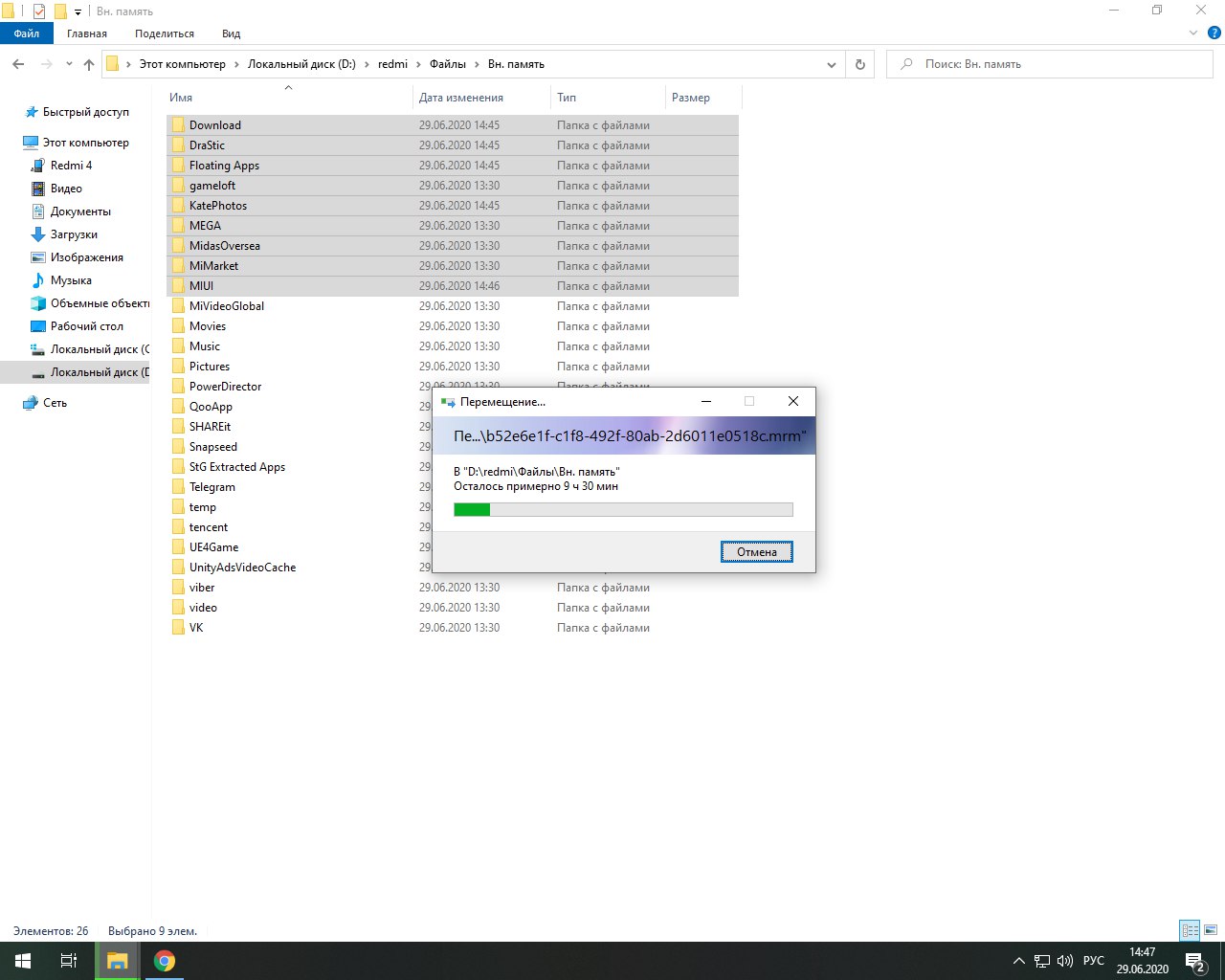Refresh the current folder view
The height and width of the screenshot is (980, 1225).
tap(859, 64)
